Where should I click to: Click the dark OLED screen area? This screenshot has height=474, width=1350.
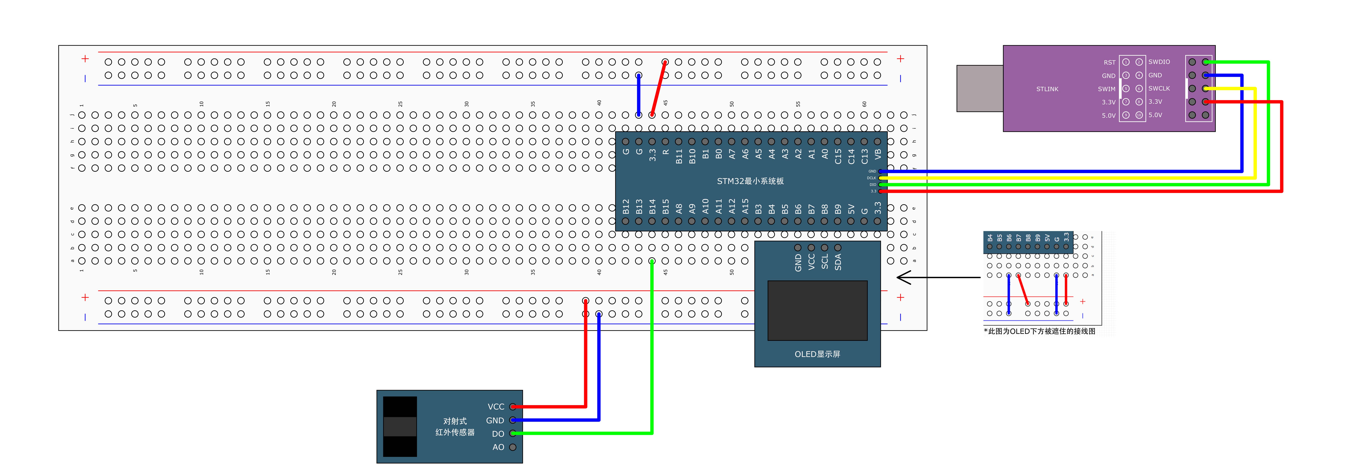tap(817, 310)
